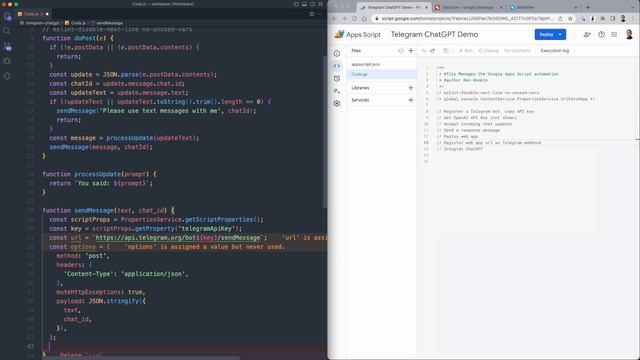The height and width of the screenshot is (360, 640).
Task: Open the Apps Script help icon
Action: [x=601, y=35]
